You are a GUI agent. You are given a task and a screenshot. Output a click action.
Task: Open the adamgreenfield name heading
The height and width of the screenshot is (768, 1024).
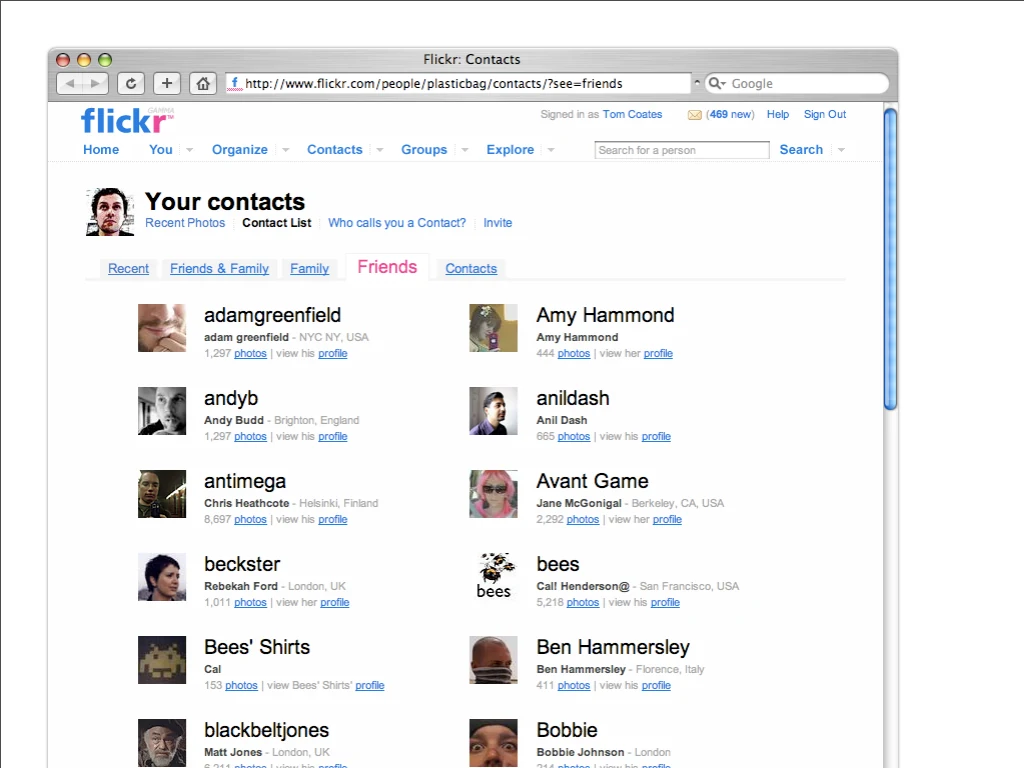(272, 315)
